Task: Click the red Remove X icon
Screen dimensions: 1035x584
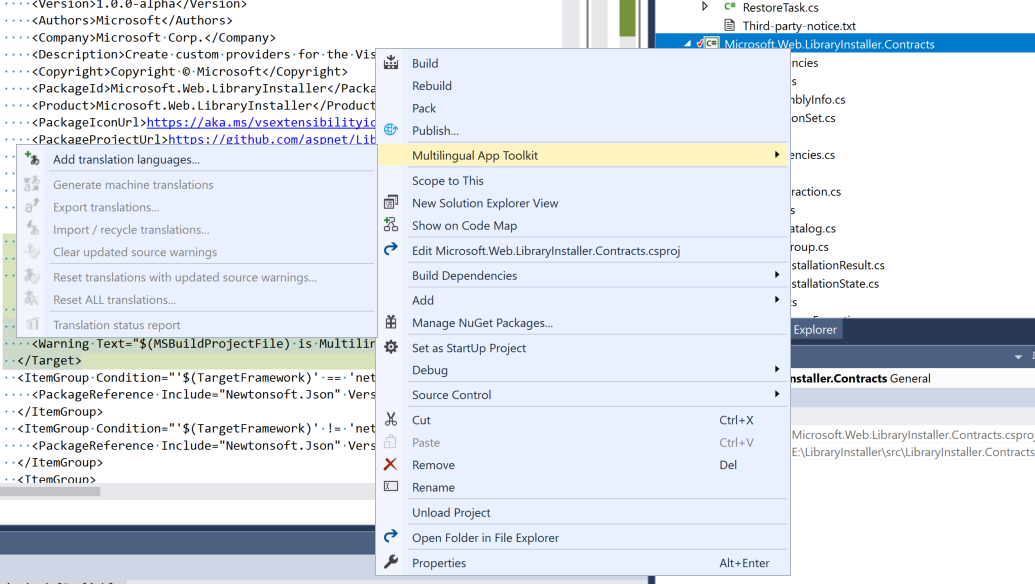Action: (x=391, y=465)
